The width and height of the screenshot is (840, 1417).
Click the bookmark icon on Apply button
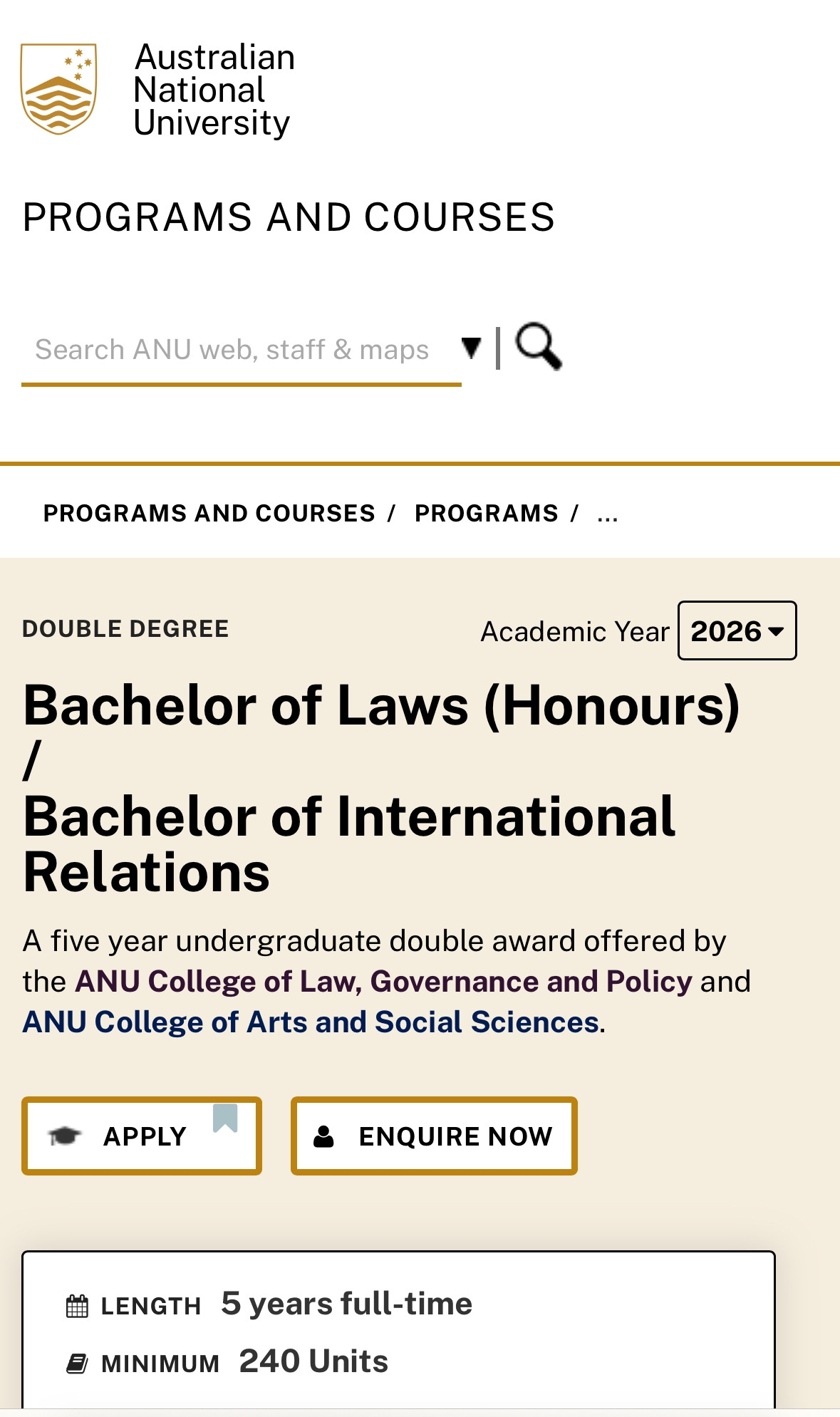coord(225,1118)
